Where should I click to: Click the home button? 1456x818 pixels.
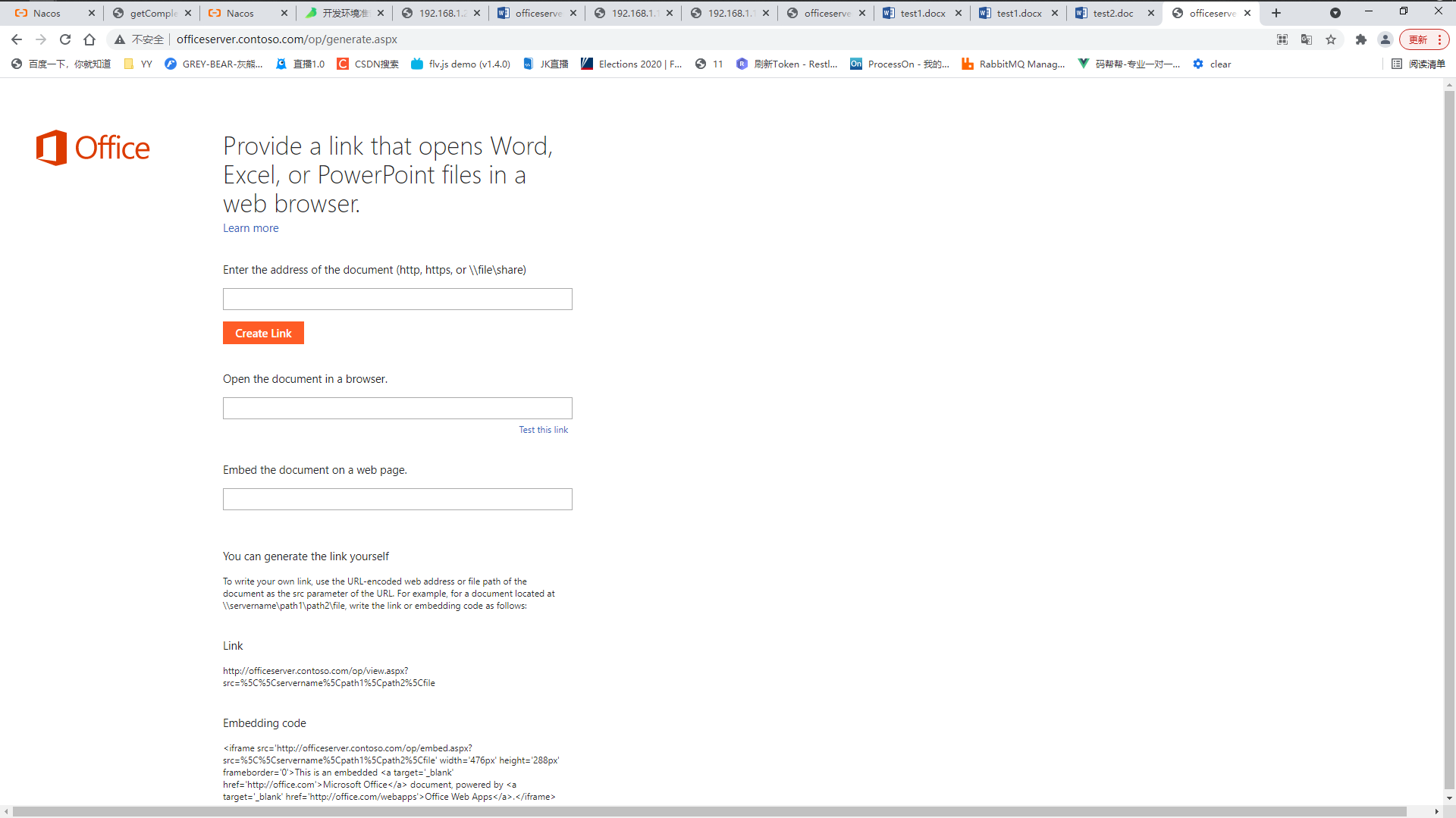coord(89,39)
